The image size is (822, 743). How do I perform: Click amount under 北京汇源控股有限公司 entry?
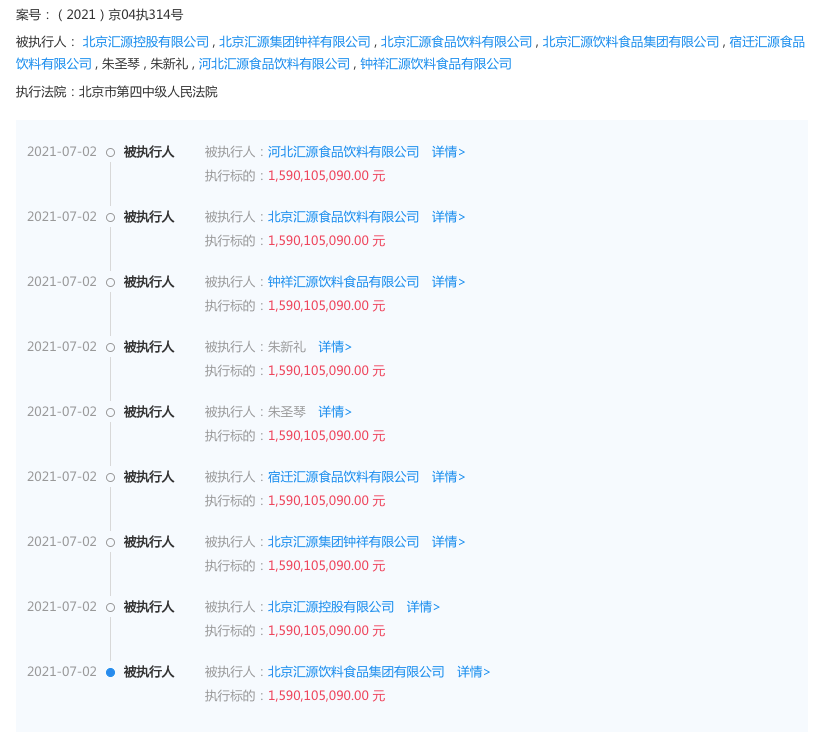point(327,631)
